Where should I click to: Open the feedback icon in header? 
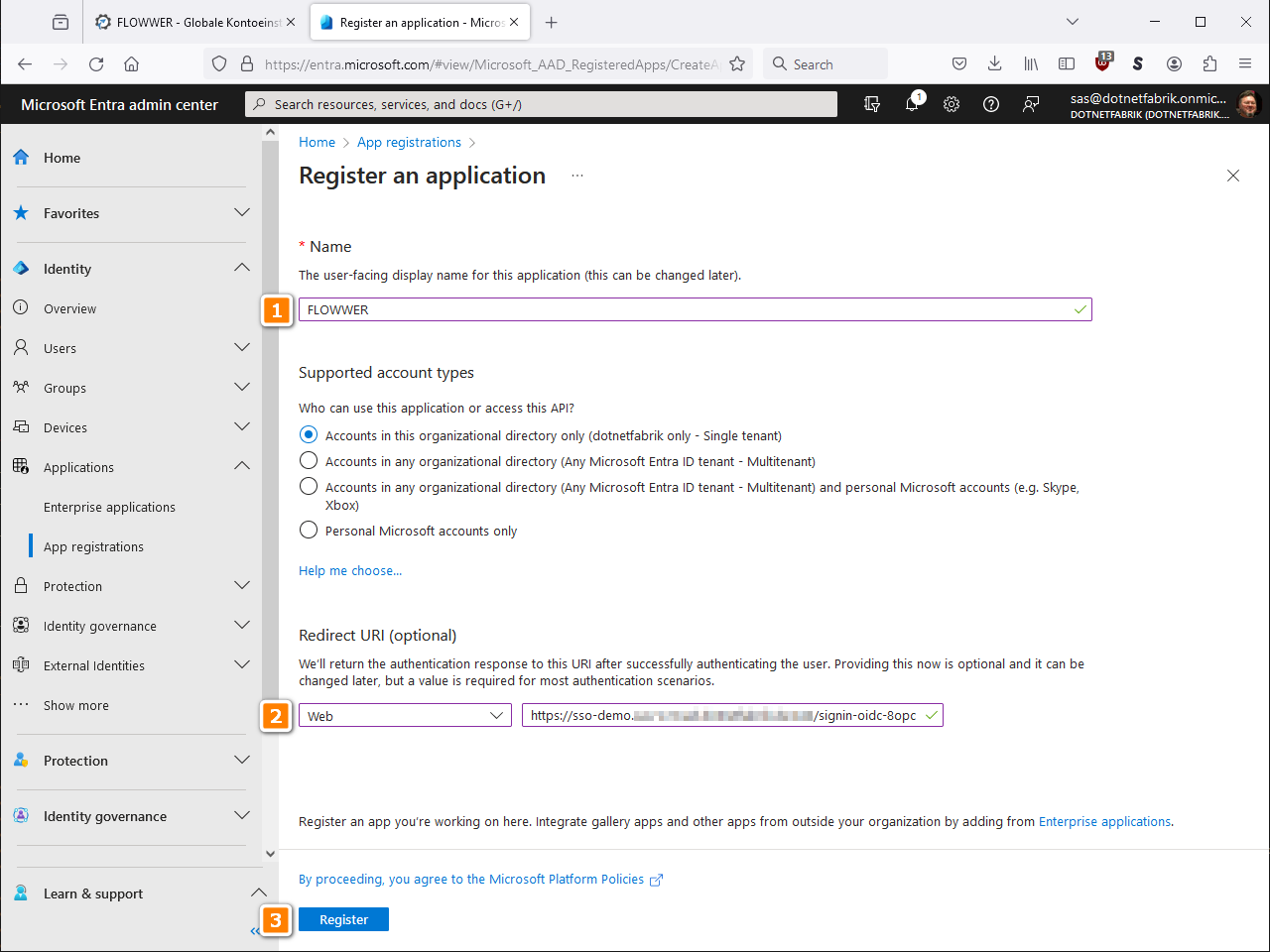[1031, 104]
